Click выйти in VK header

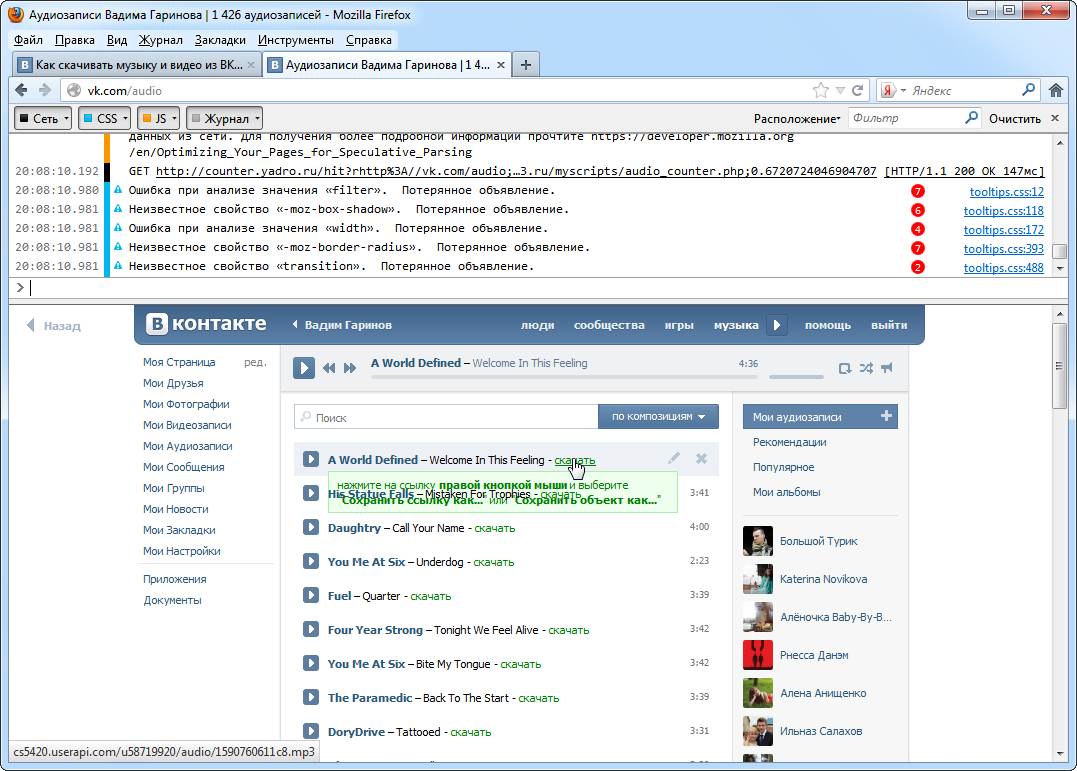point(889,325)
